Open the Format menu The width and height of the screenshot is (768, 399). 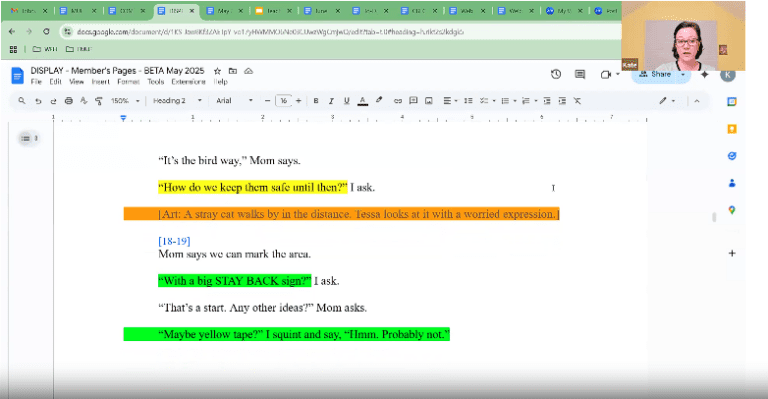coord(128,82)
